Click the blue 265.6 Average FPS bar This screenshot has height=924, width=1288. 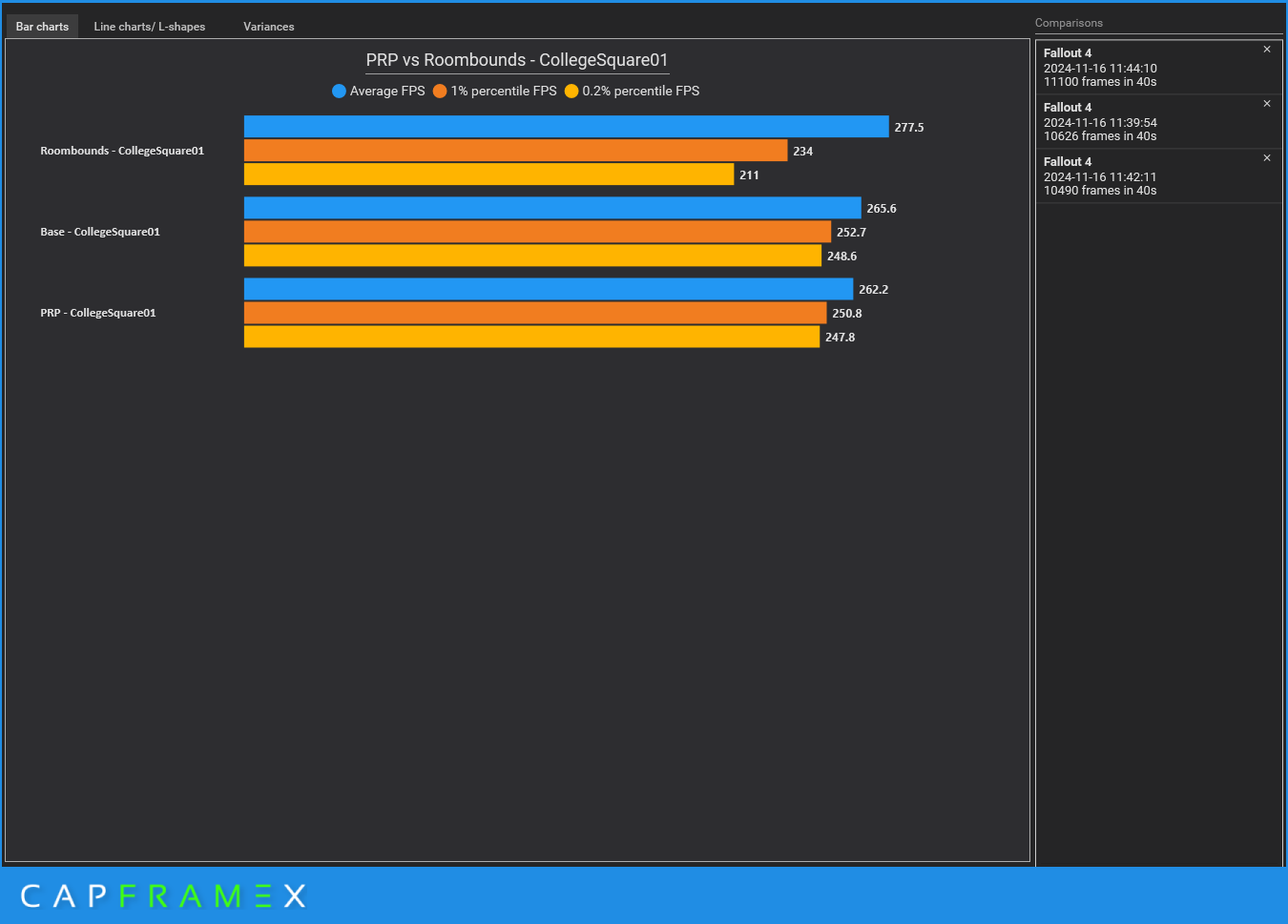tap(552, 208)
